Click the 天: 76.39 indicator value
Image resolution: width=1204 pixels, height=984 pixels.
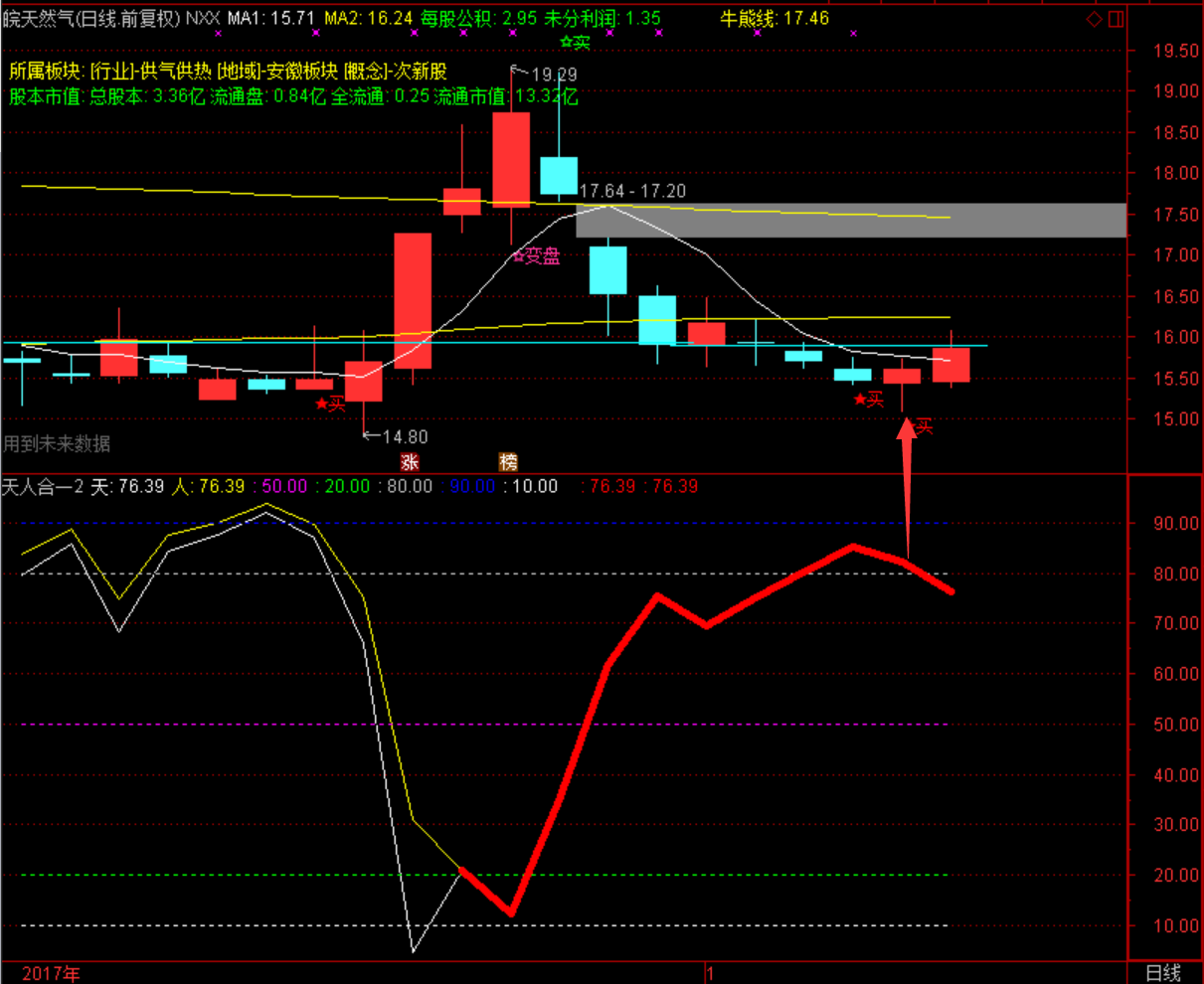point(127,487)
